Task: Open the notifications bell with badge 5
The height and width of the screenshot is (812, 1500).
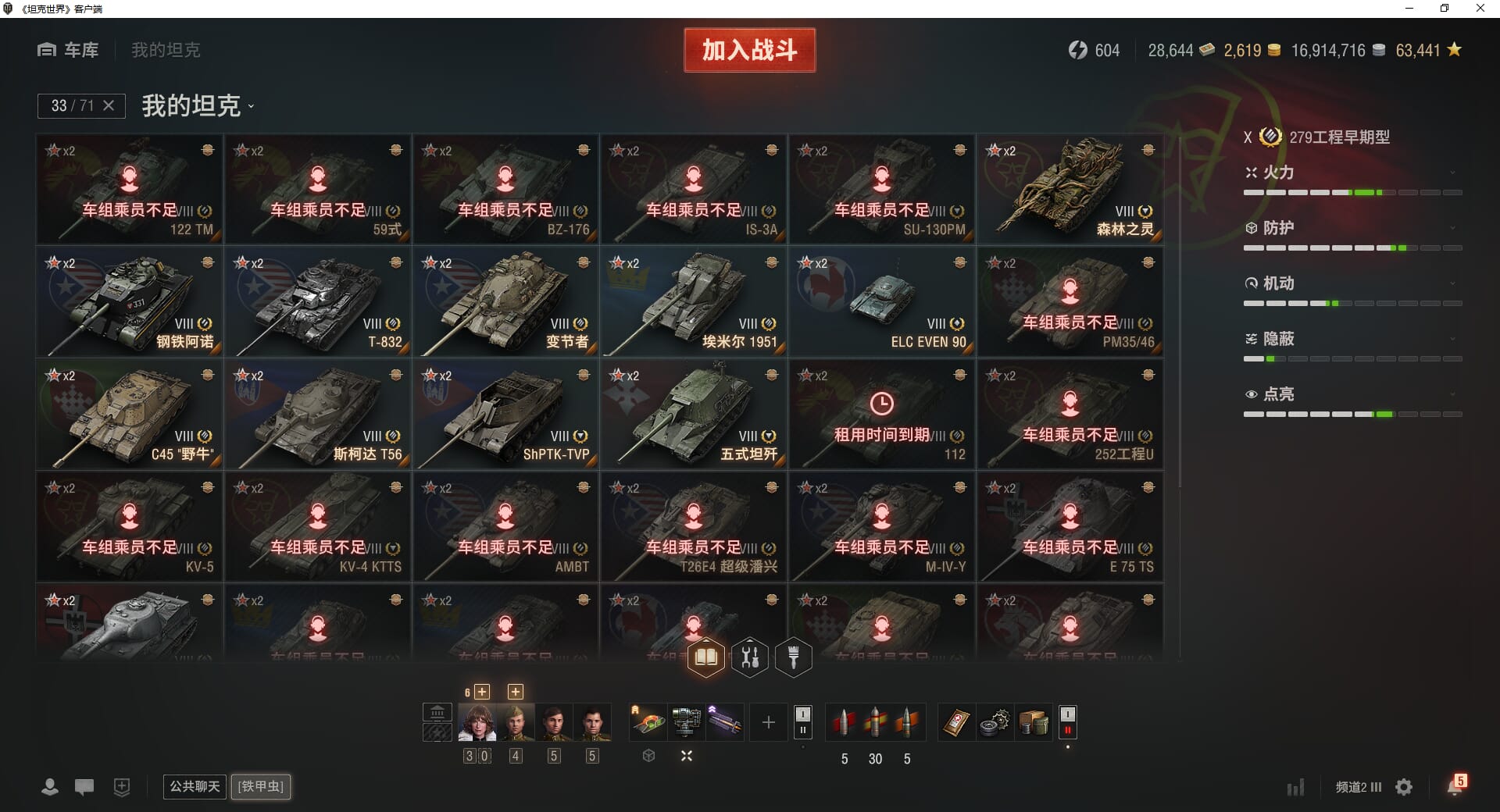Action: 1455,785
